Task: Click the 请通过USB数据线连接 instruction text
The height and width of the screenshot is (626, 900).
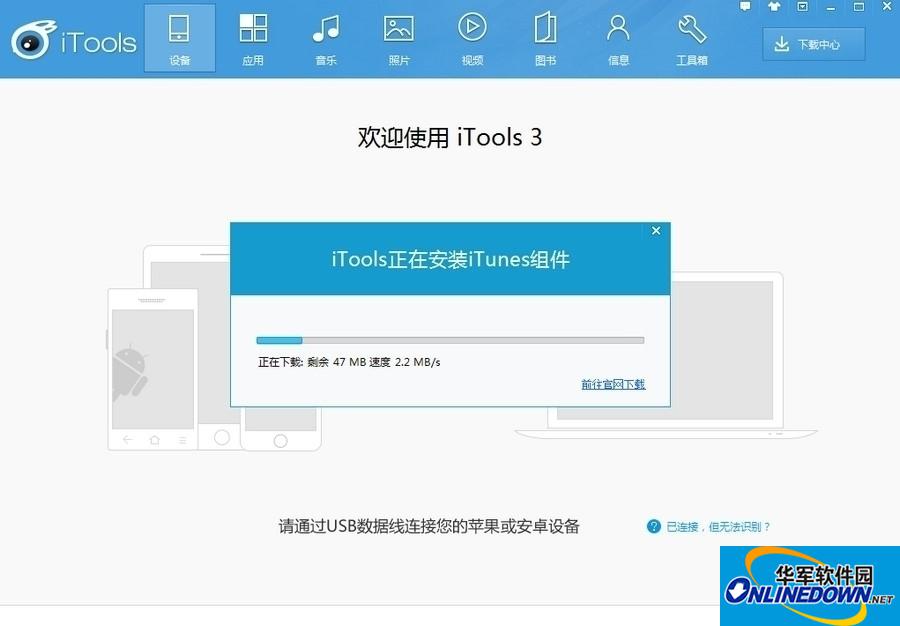Action: 429,526
